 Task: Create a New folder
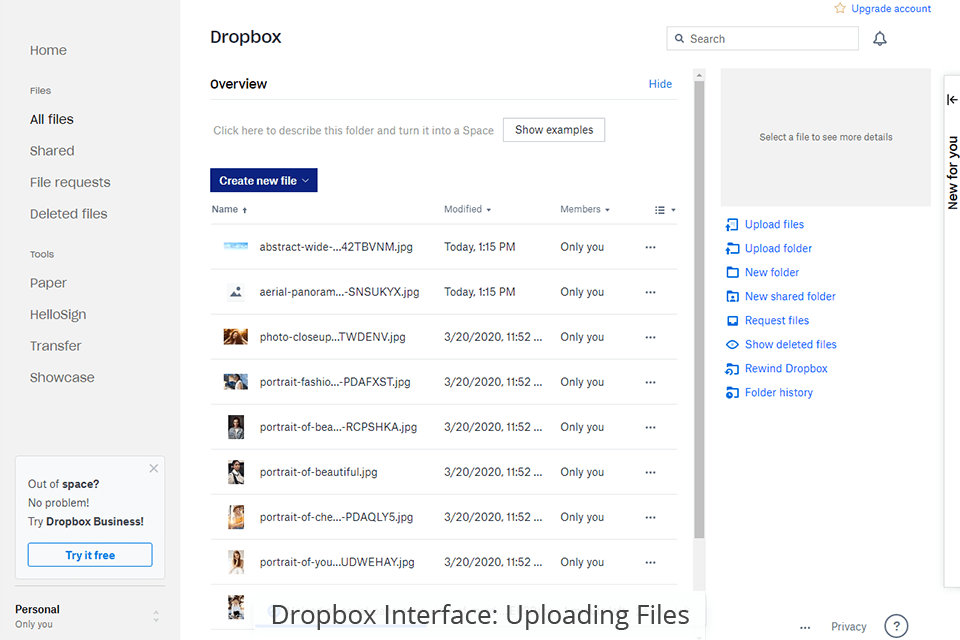click(x=770, y=272)
